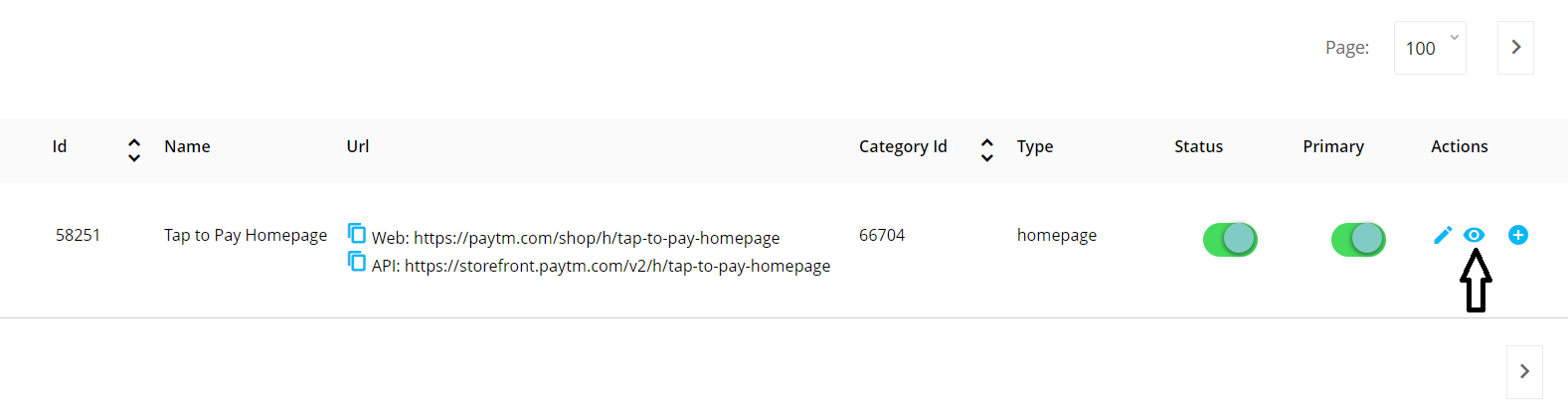1568x409 pixels.
Task: Click the Actions column header
Action: point(1460,146)
